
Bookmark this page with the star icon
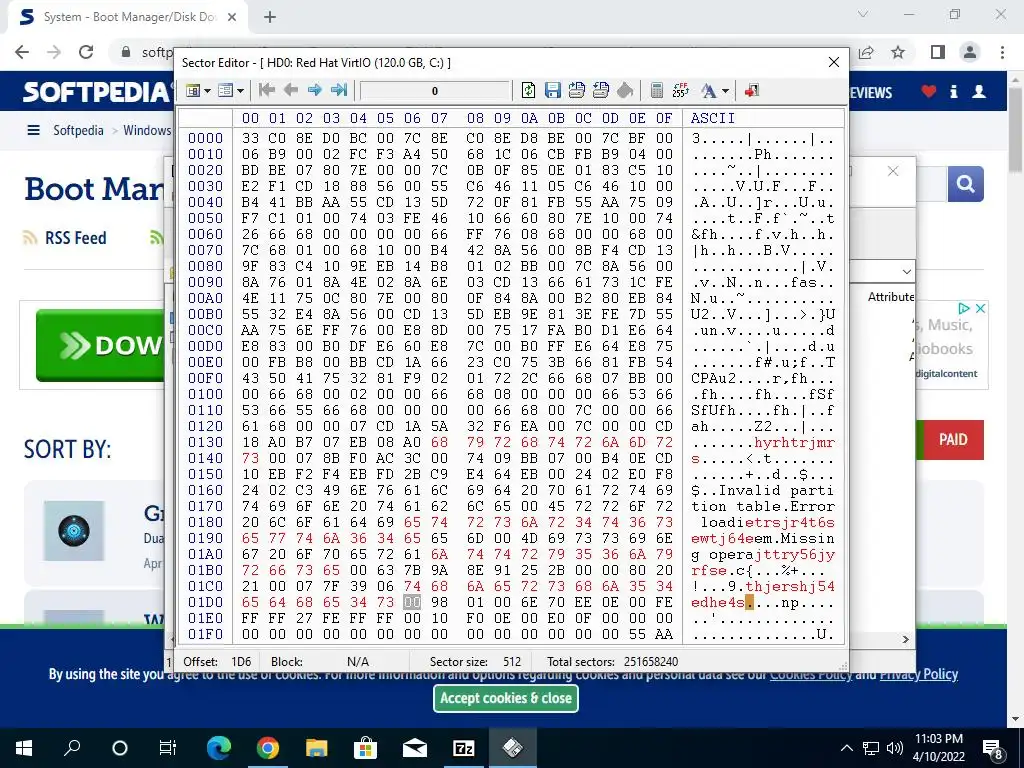coord(898,52)
